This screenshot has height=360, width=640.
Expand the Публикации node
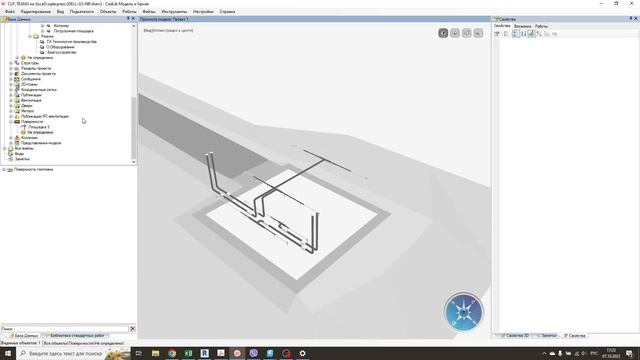[x=11, y=95]
